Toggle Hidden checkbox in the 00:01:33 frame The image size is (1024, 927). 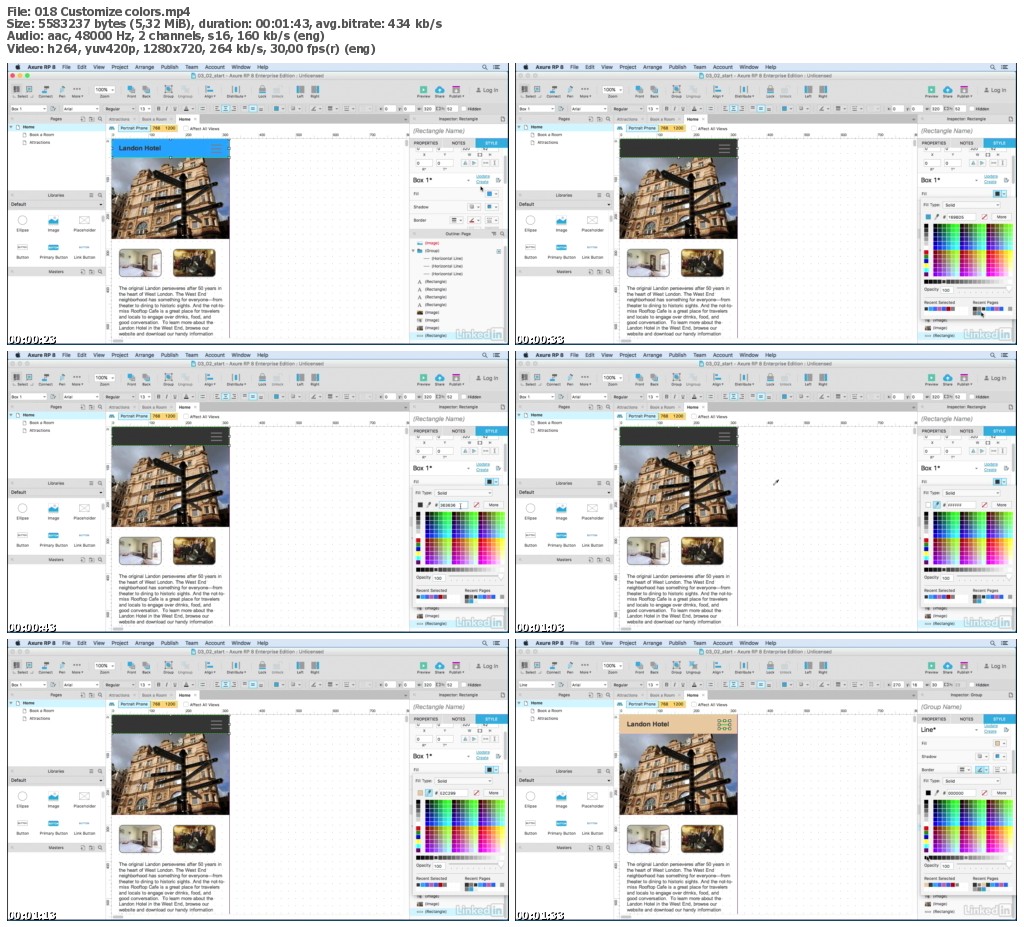point(972,685)
